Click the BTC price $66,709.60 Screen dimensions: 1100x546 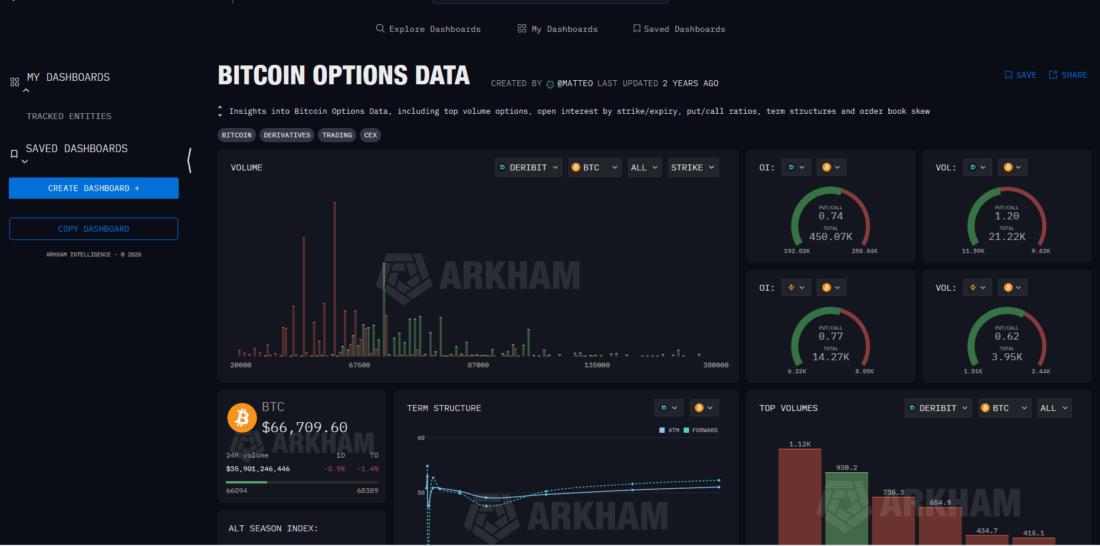(304, 427)
